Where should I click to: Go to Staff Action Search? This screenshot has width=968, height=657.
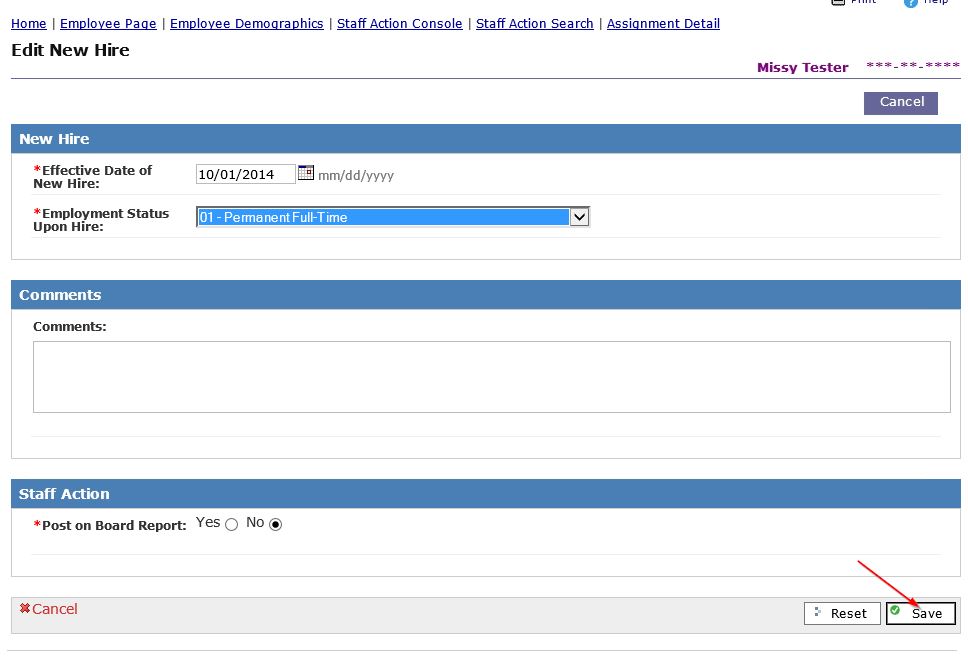pyautogui.click(x=534, y=24)
